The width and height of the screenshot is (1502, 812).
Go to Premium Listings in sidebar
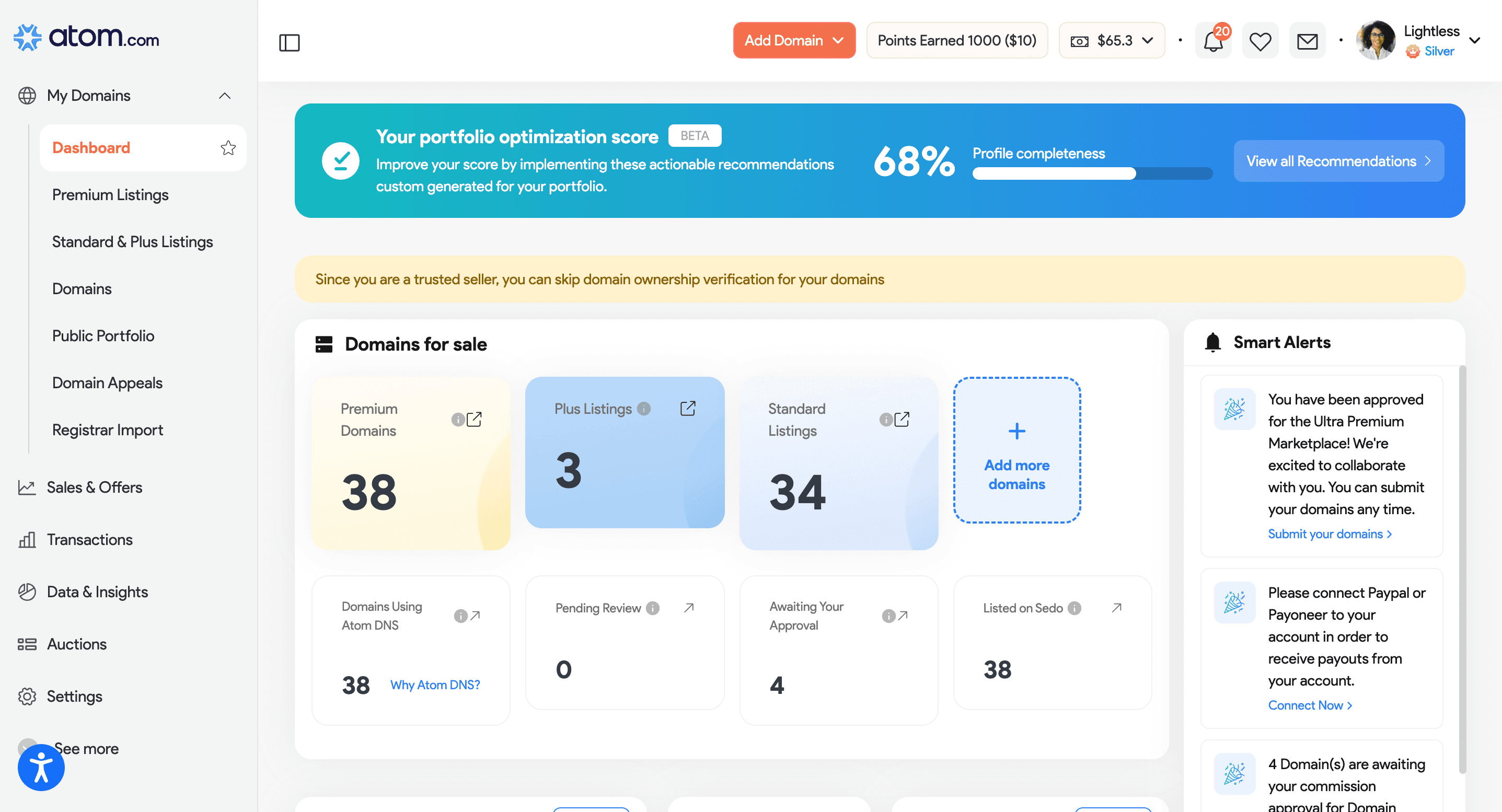[x=110, y=195]
